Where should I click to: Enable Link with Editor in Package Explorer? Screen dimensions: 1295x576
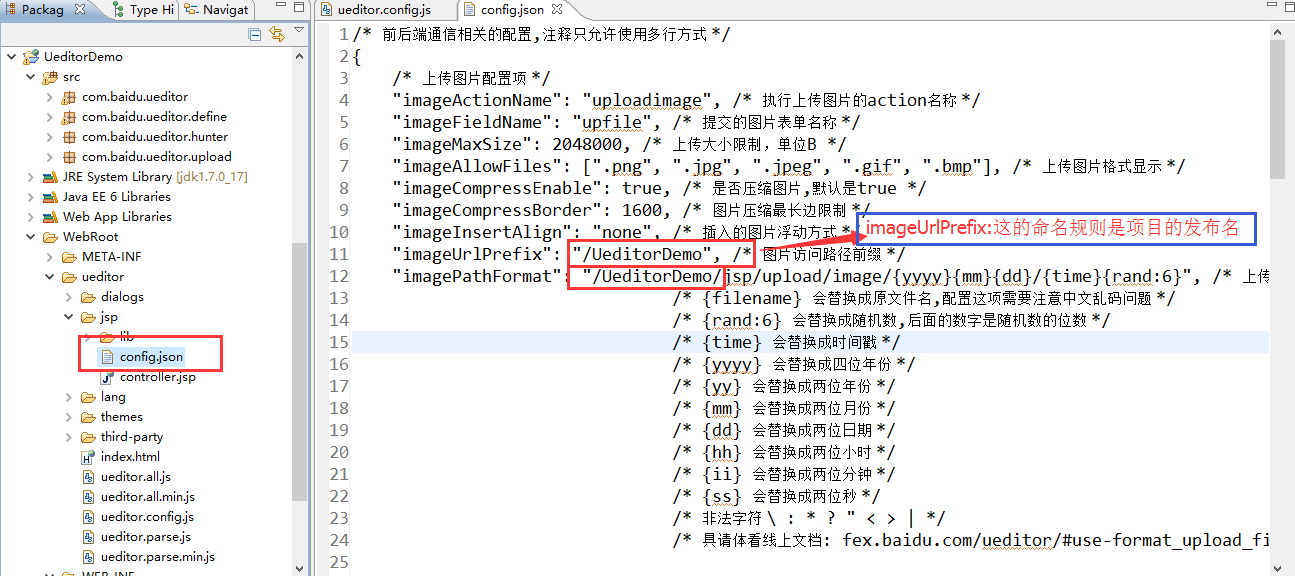(x=278, y=33)
